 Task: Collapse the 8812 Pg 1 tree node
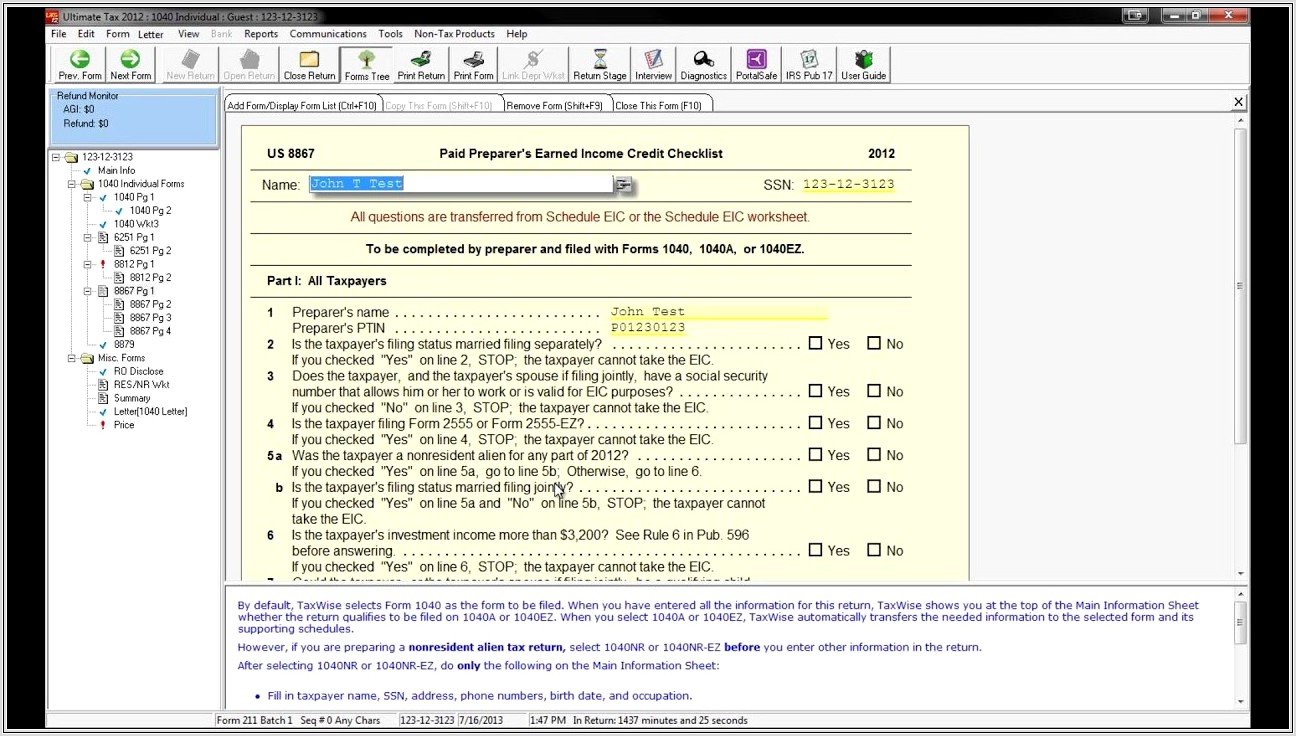pyautogui.click(x=88, y=264)
